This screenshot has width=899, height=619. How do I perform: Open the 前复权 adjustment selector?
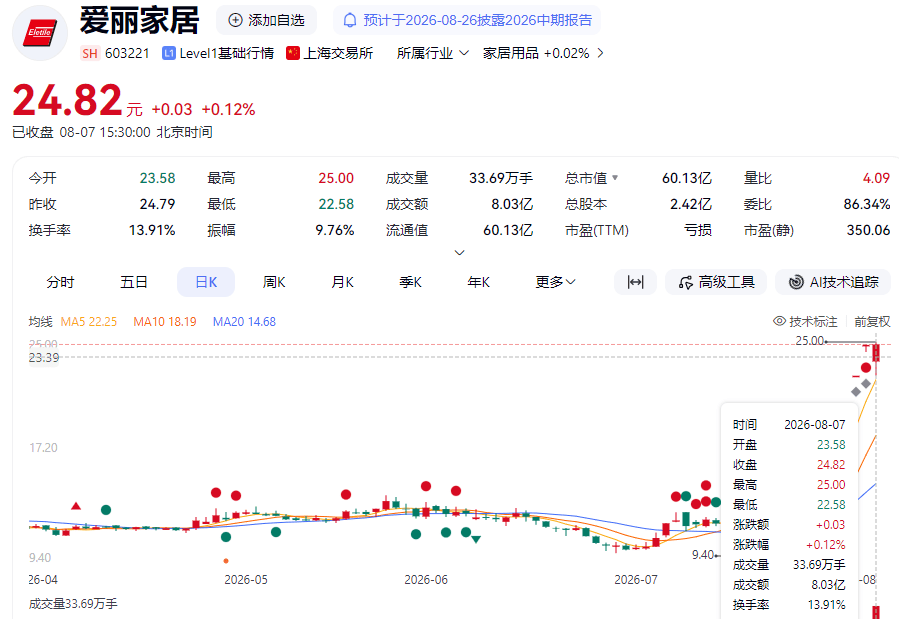click(872, 322)
